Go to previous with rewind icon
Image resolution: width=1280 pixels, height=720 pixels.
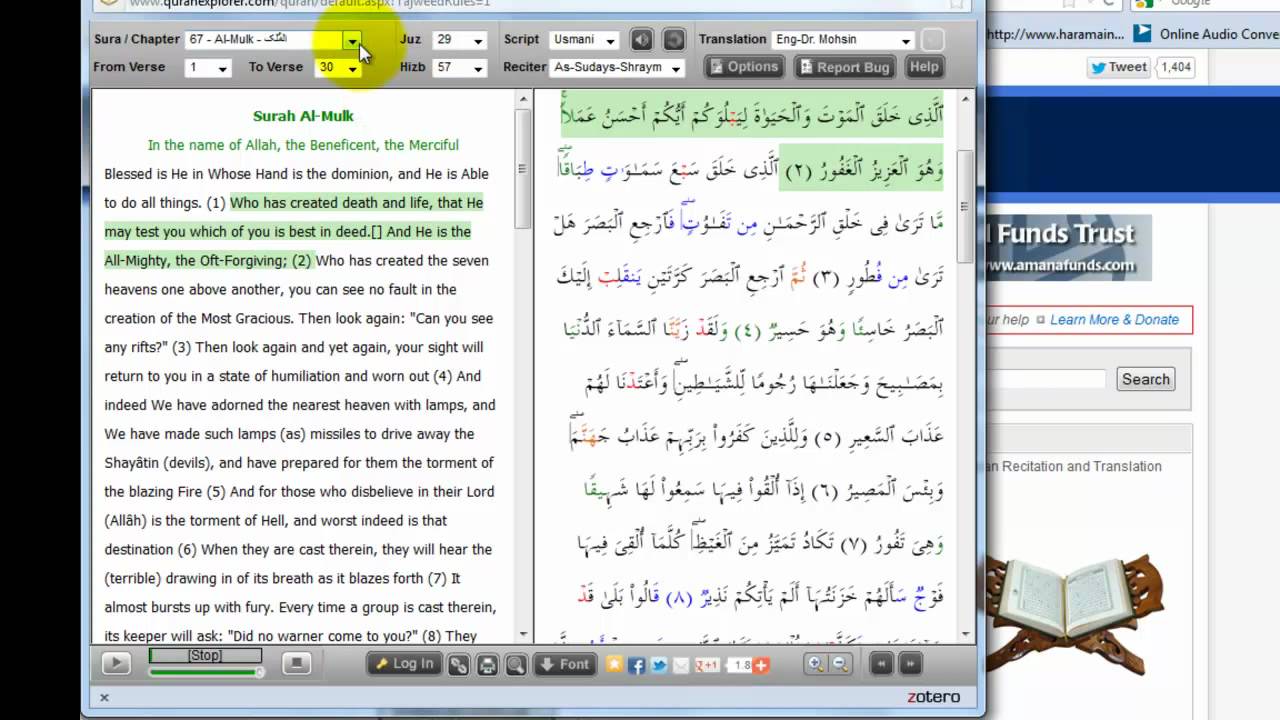pyautogui.click(x=881, y=664)
